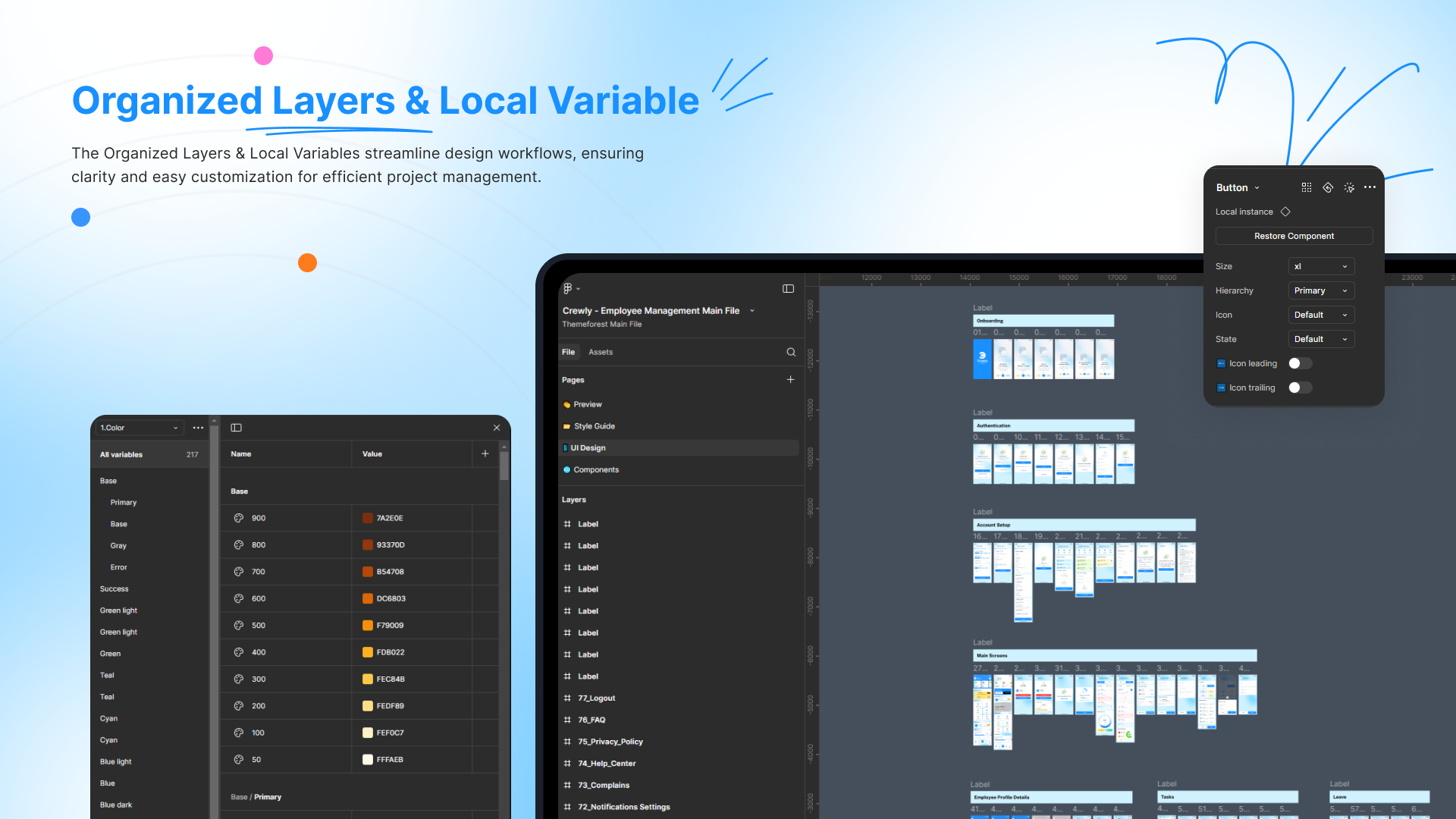Select the Components page
The height and width of the screenshot is (819, 1456).
[x=596, y=469]
